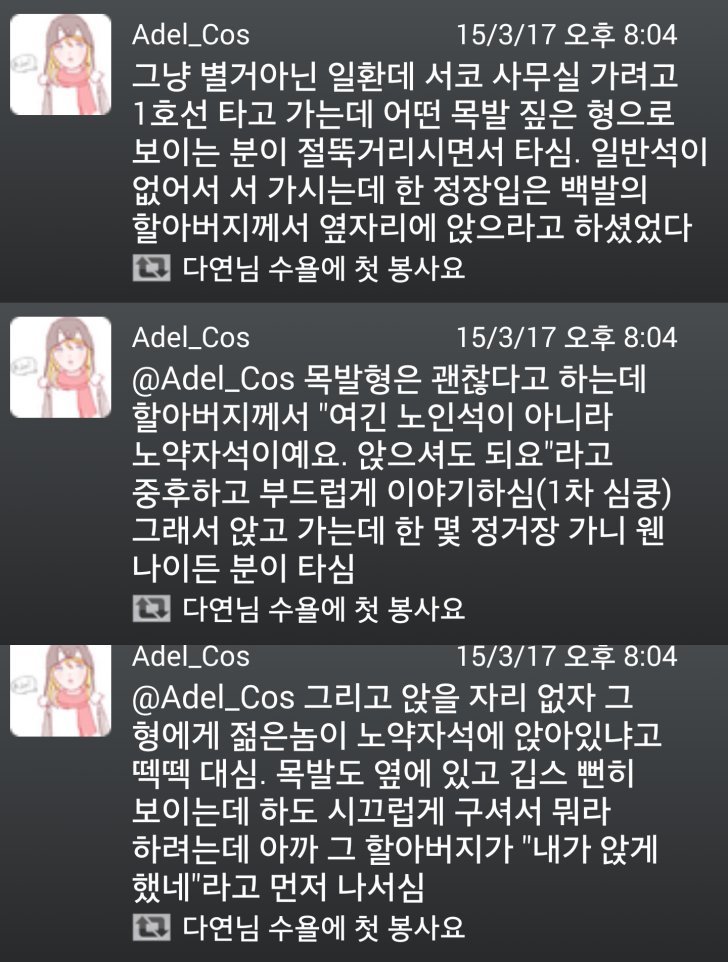Open Adel_Cos avatar in the third tweet

61,691
